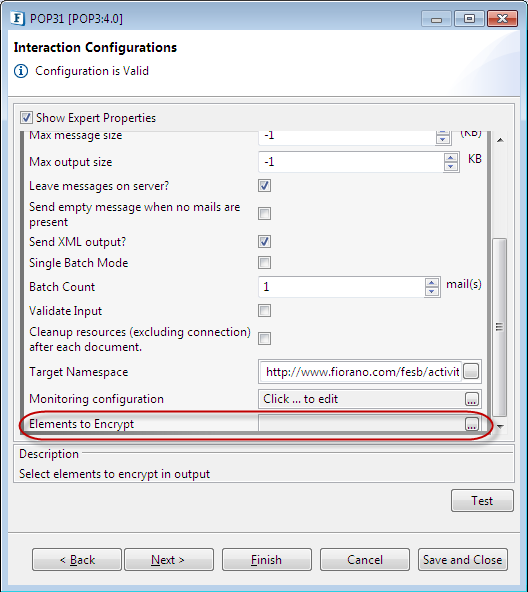Screen dimensions: 528x592
Task: Click Save and Close
Action: (463, 560)
